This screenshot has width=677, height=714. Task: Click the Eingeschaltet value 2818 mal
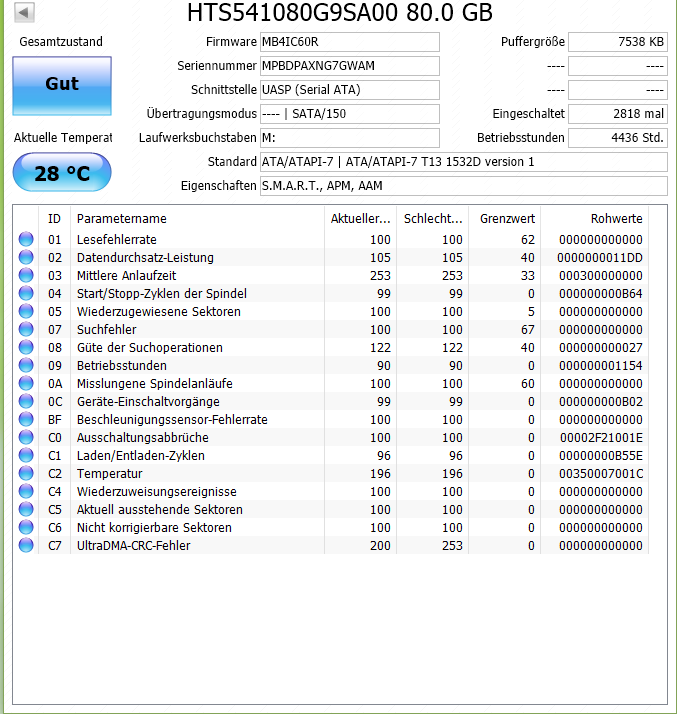point(618,114)
